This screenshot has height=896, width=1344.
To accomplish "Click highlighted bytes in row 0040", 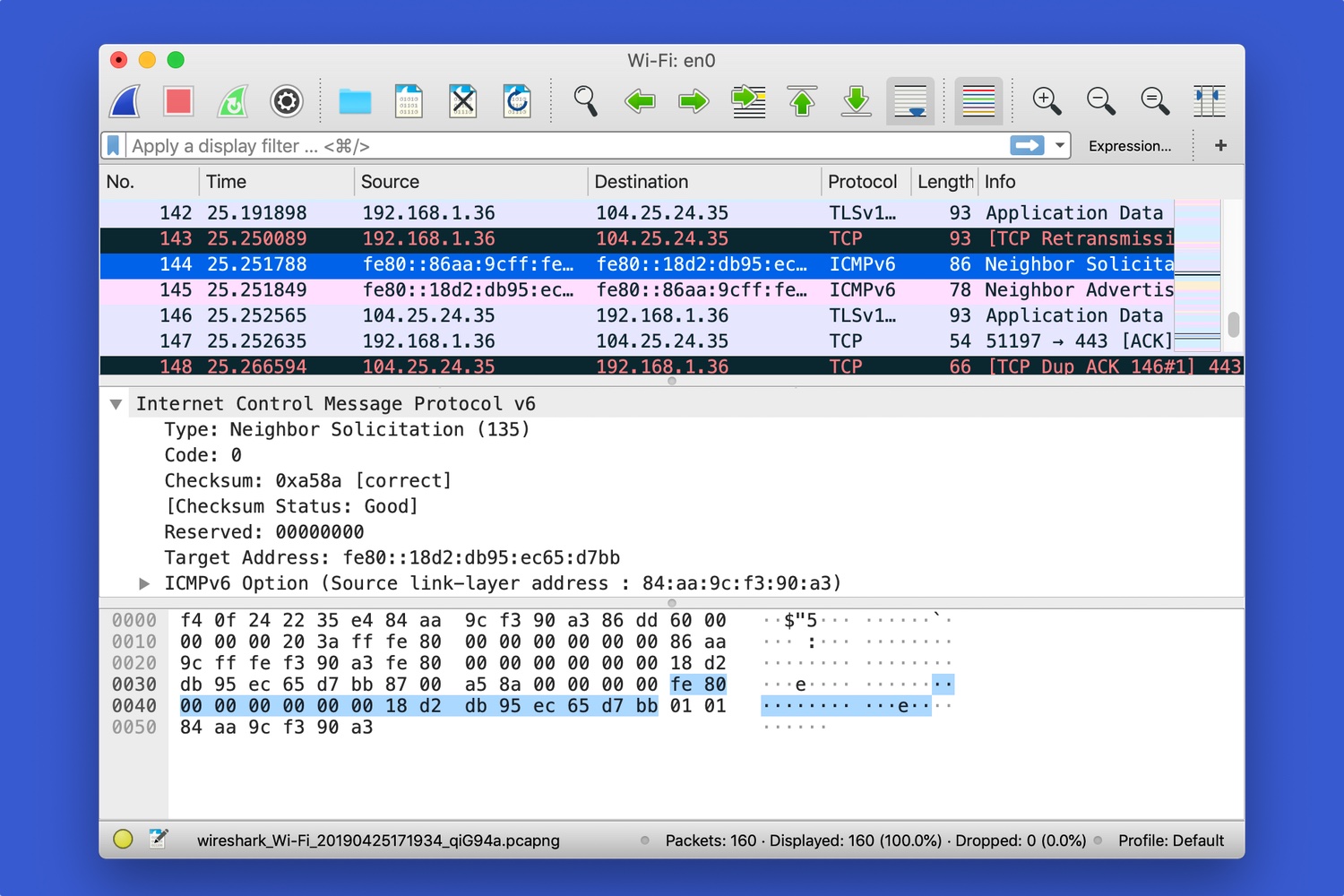I will (x=418, y=706).
